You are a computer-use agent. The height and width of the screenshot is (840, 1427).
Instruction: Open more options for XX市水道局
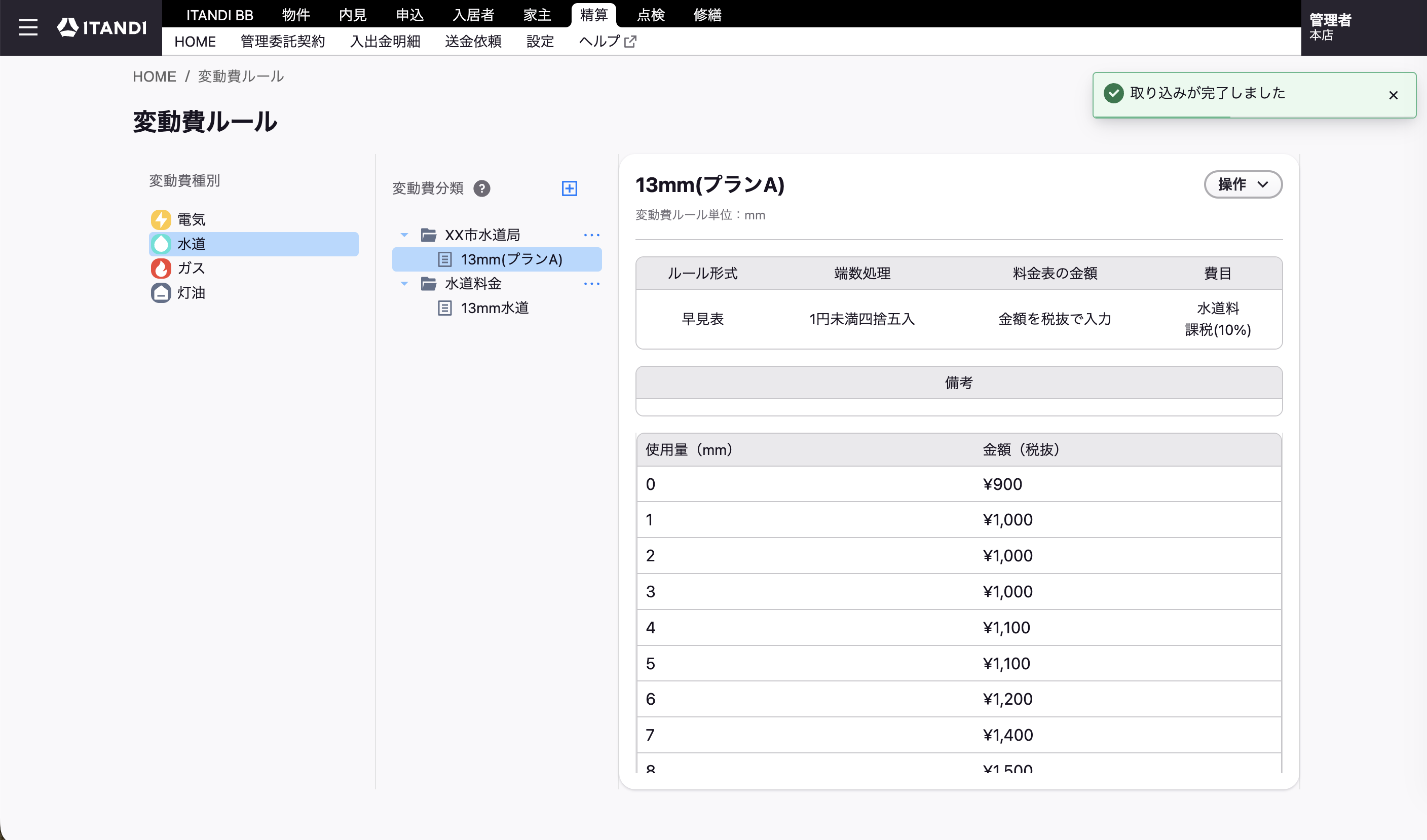tap(592, 235)
